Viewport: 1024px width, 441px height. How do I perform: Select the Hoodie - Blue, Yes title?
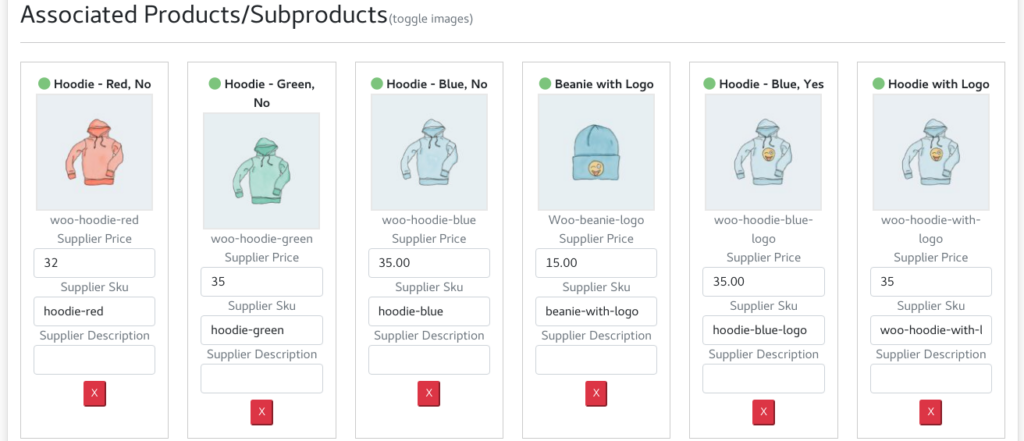coord(771,84)
